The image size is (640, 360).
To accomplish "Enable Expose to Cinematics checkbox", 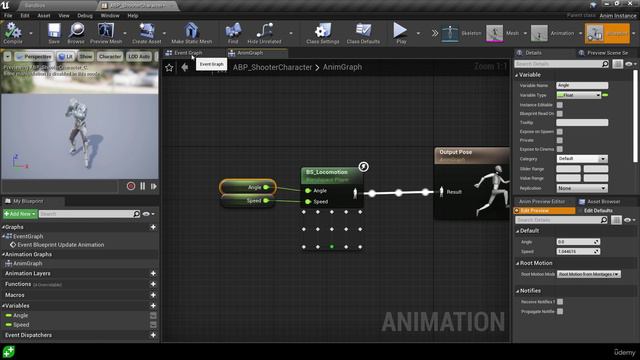I will (560, 149).
